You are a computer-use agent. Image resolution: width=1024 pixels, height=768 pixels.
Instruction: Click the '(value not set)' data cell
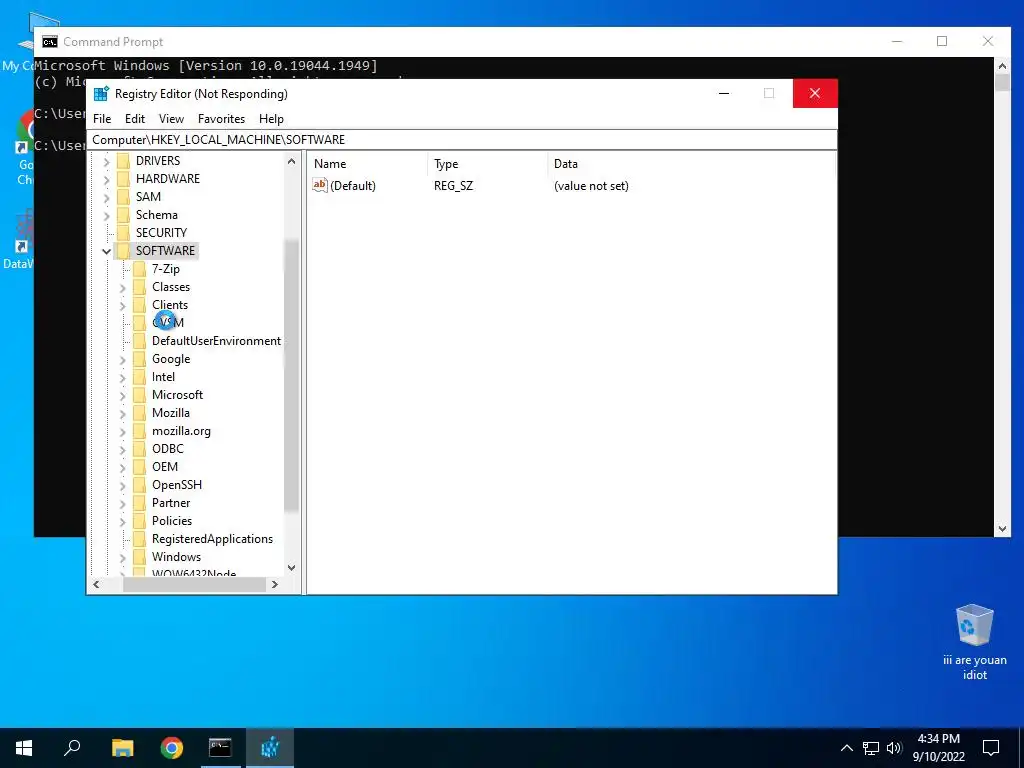591,186
